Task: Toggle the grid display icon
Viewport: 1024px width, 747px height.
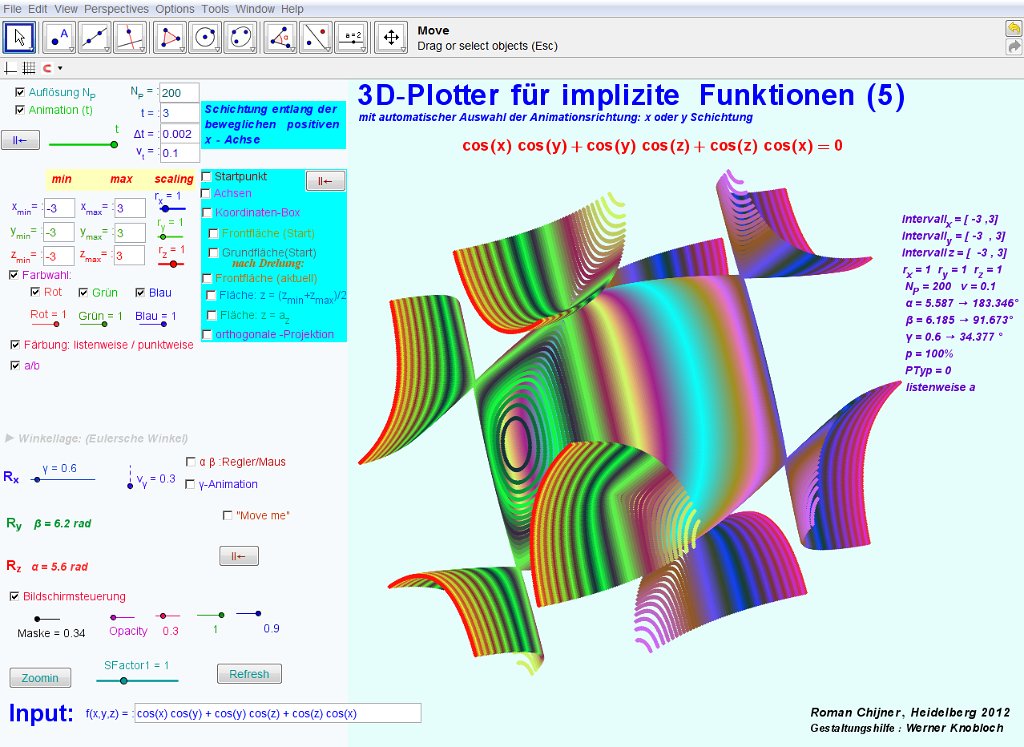Action: pos(28,68)
